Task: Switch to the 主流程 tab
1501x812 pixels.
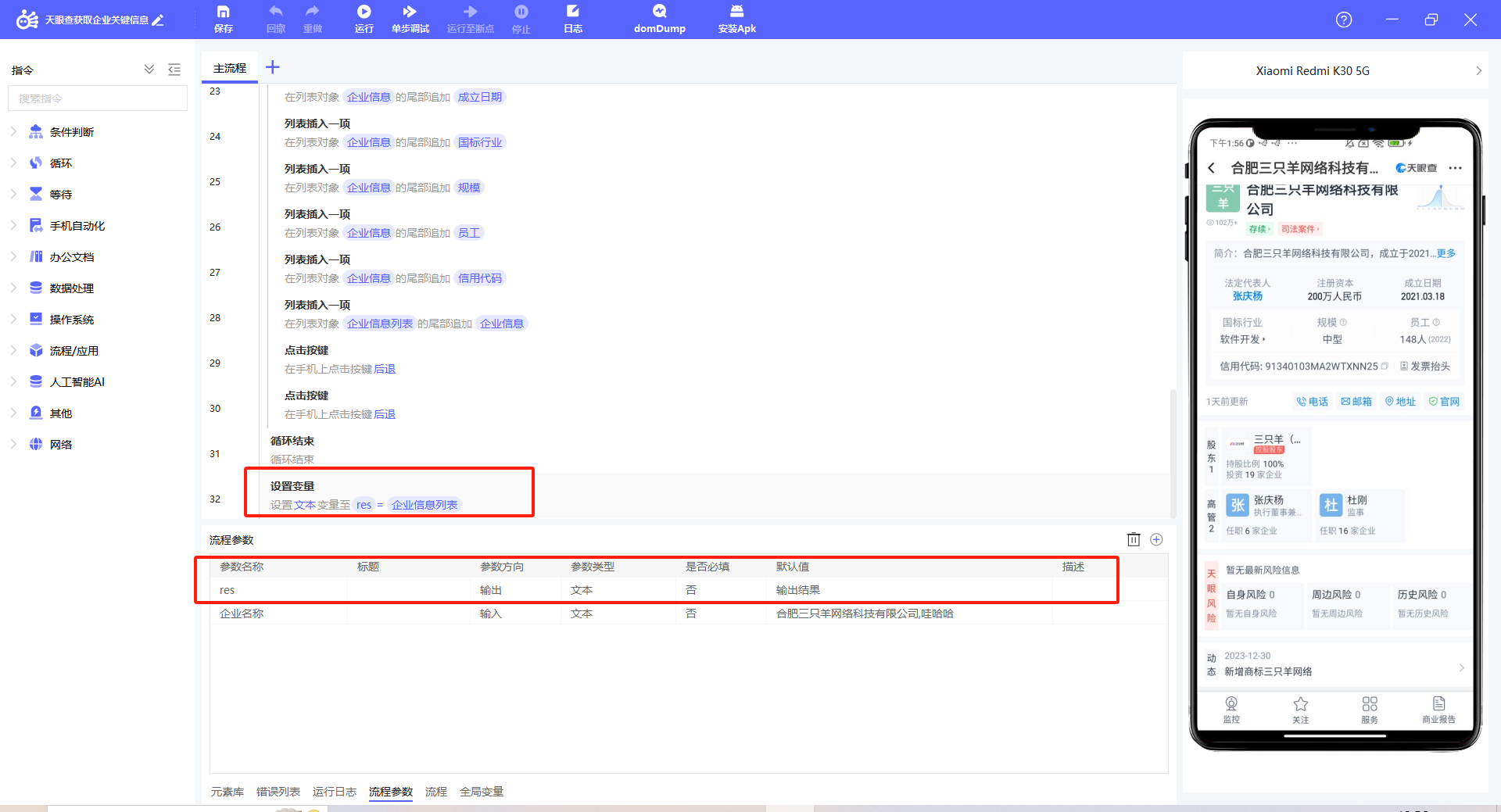Action: coord(230,68)
